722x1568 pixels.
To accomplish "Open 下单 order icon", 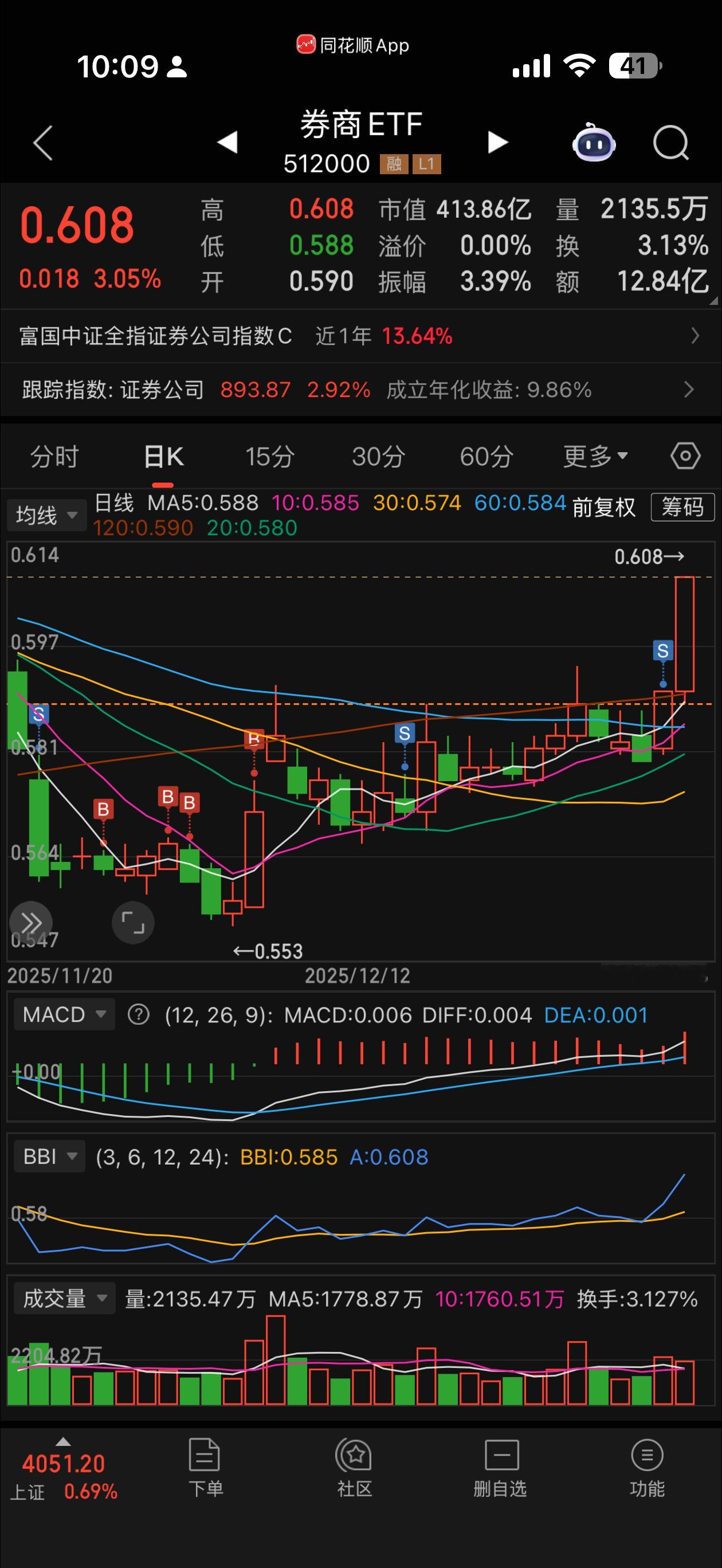I will click(205, 1468).
